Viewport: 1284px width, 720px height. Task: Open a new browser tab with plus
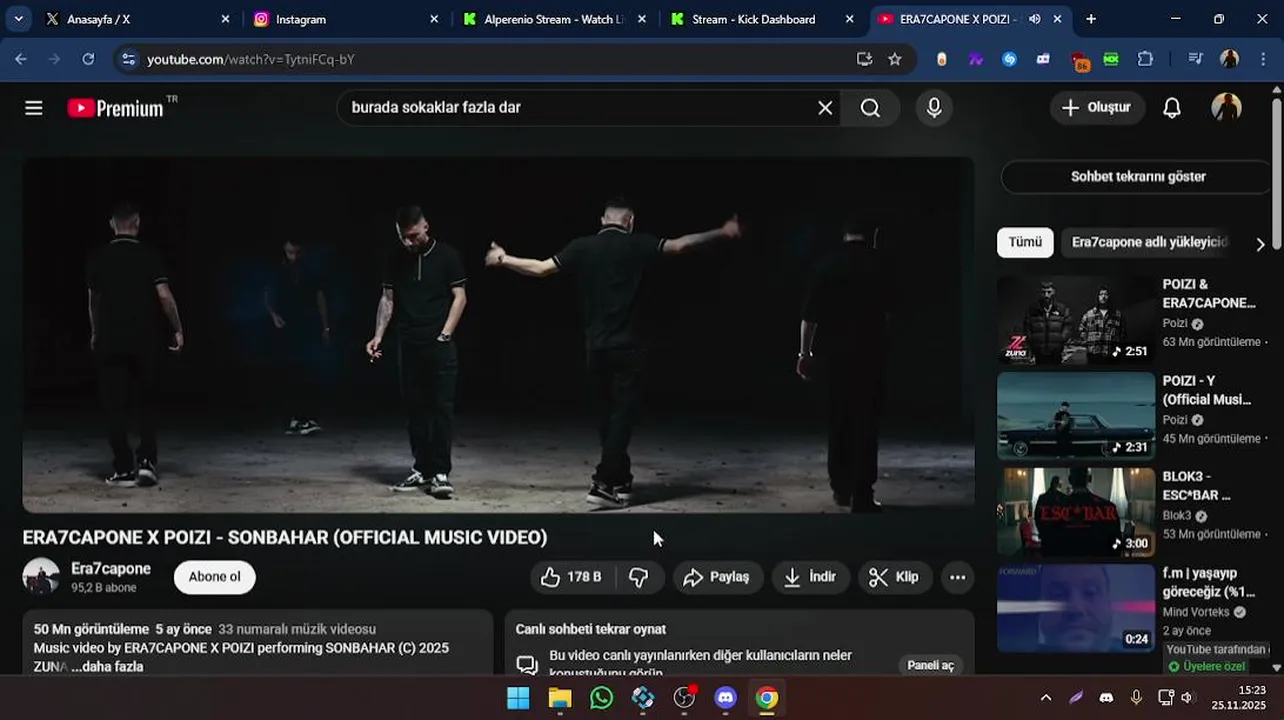coord(1091,19)
